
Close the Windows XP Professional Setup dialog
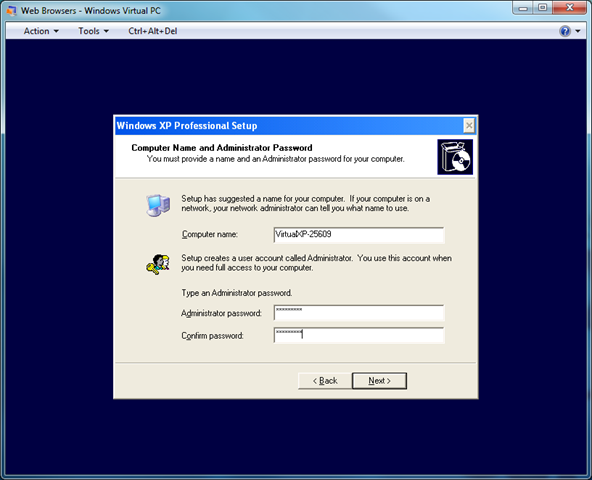pyautogui.click(x=469, y=126)
